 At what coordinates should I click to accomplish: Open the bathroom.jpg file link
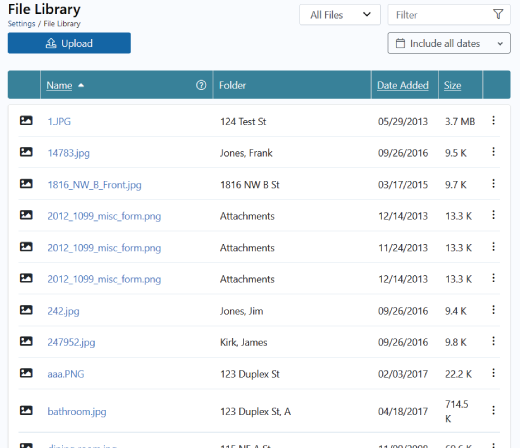[x=77, y=412]
